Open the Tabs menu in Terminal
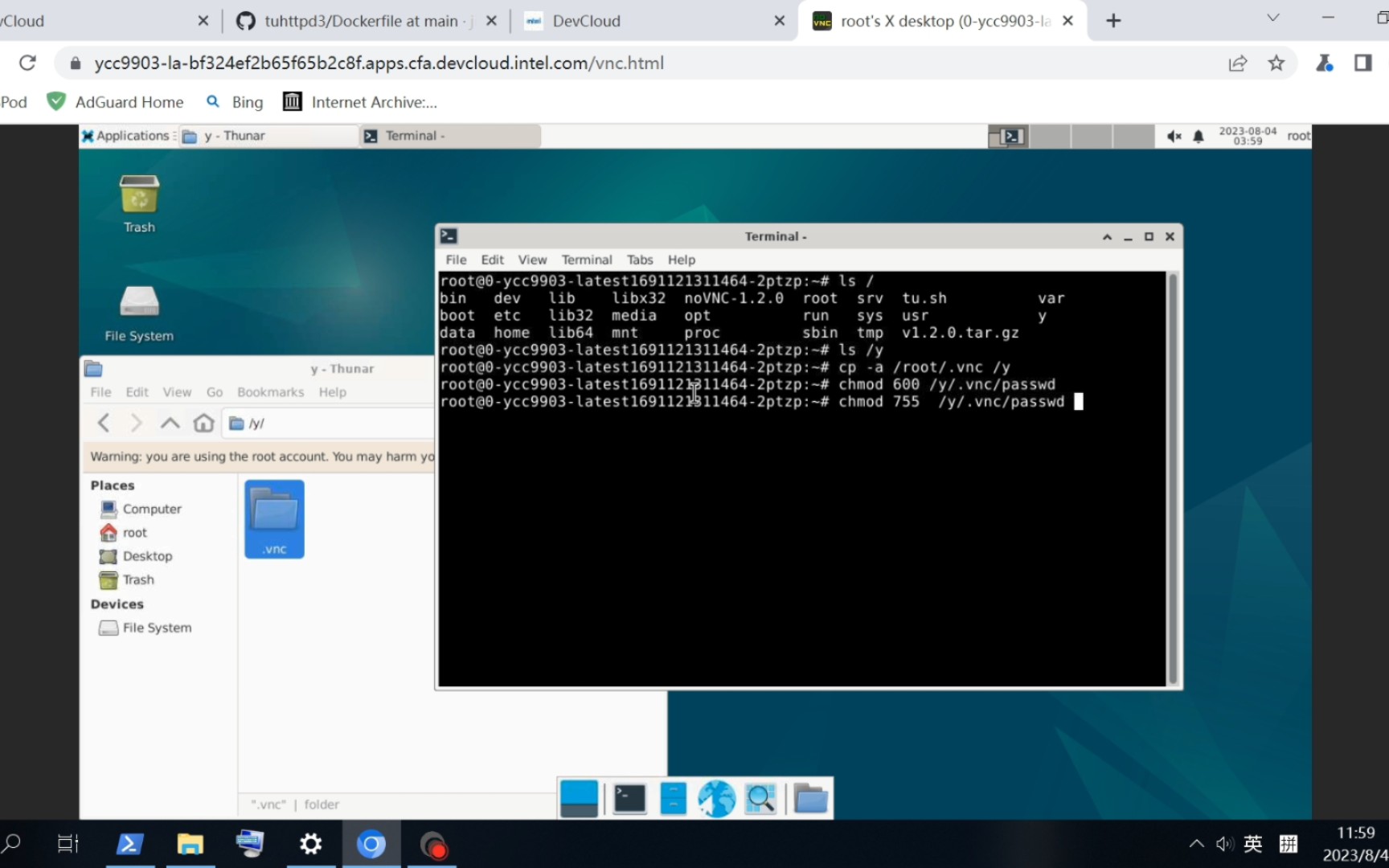 pyautogui.click(x=640, y=260)
